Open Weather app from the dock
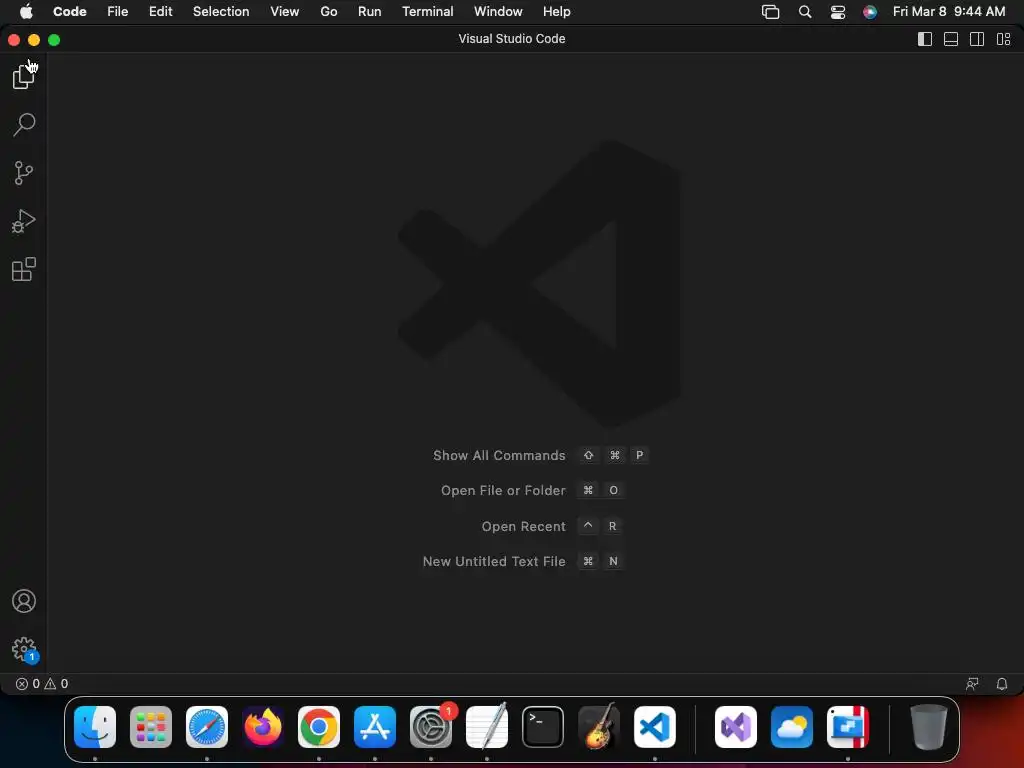Viewport: 1024px width, 768px height. coord(792,726)
